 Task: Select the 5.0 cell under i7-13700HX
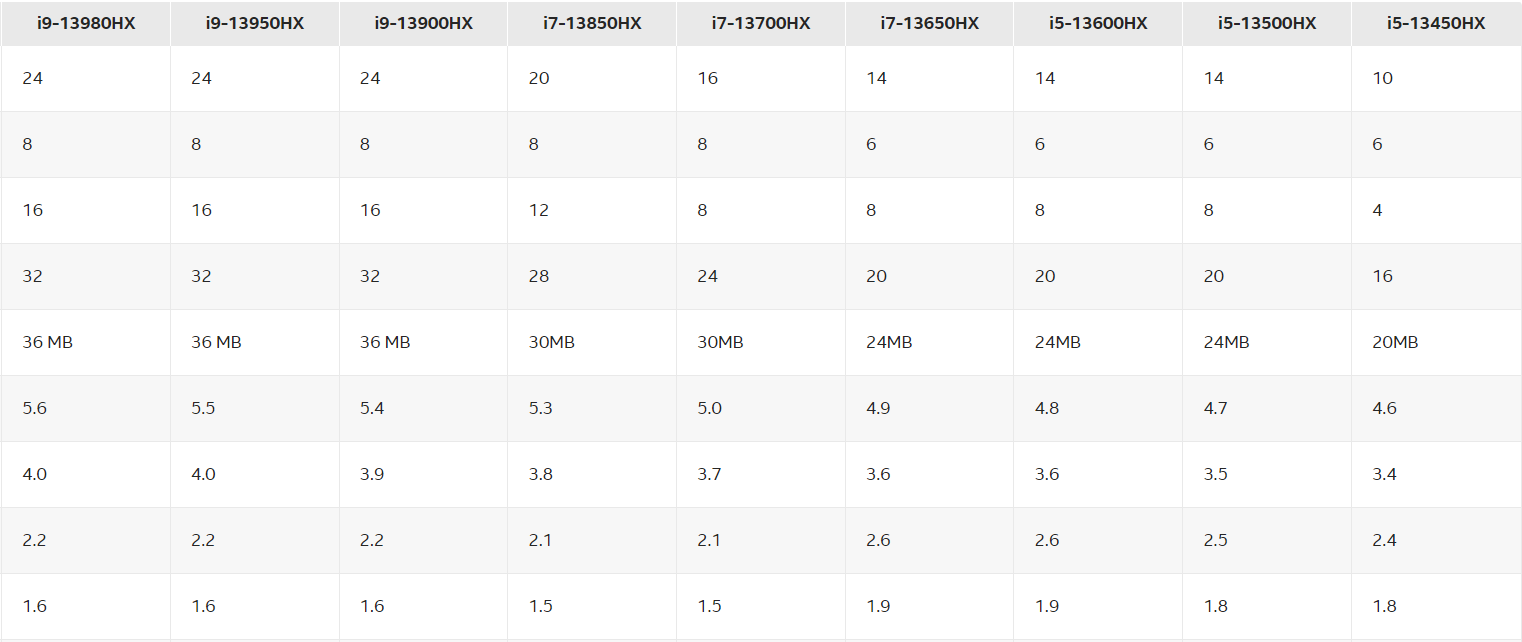[x=709, y=408]
